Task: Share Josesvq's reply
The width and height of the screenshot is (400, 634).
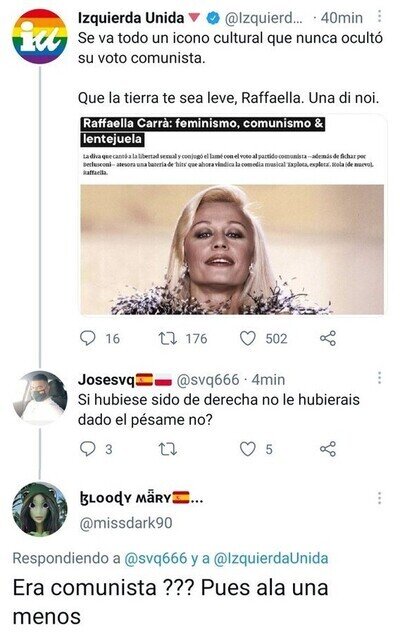Action: point(328,449)
